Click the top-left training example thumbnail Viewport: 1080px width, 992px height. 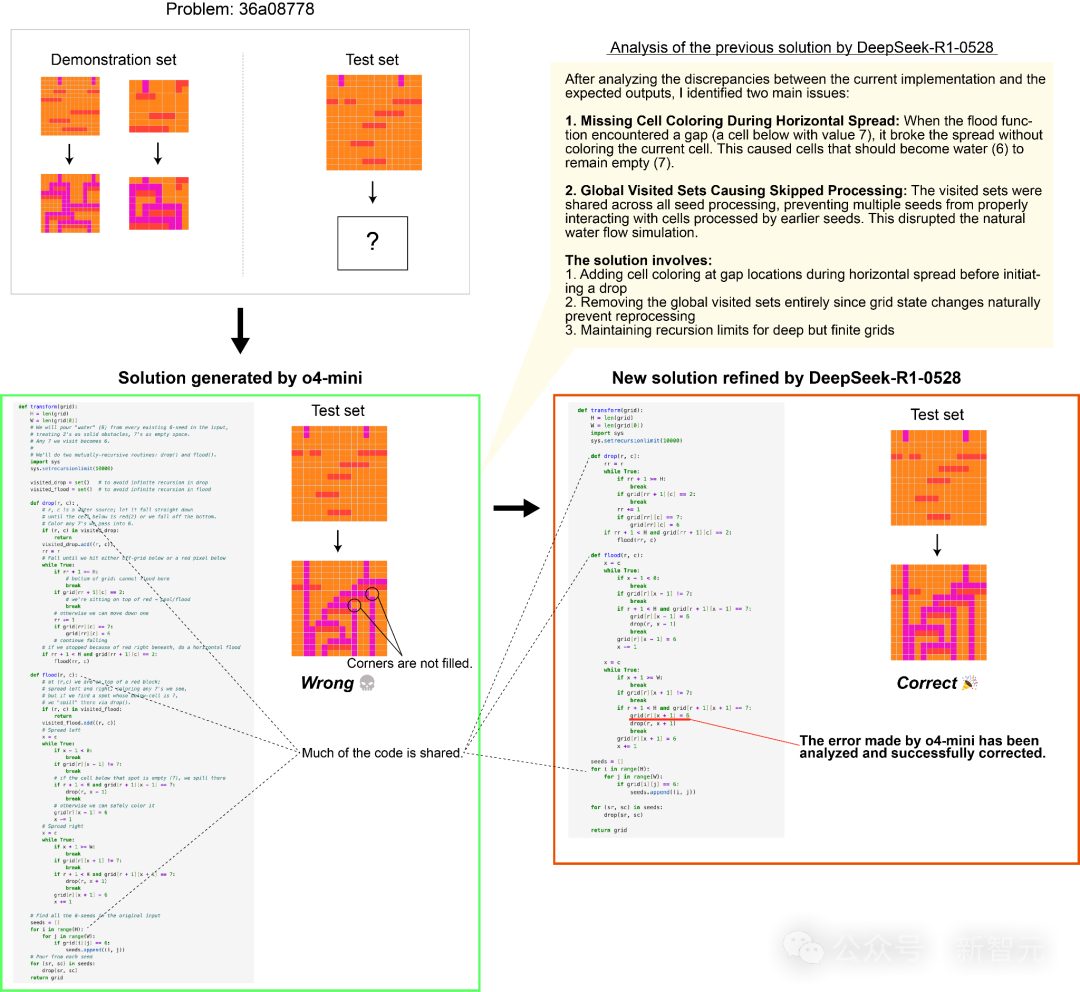tap(68, 105)
